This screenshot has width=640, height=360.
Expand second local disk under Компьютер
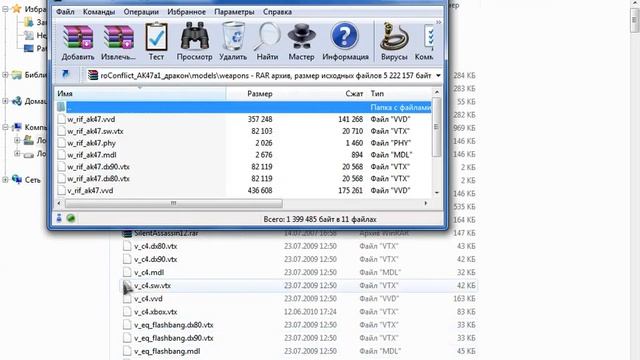tap(17, 153)
